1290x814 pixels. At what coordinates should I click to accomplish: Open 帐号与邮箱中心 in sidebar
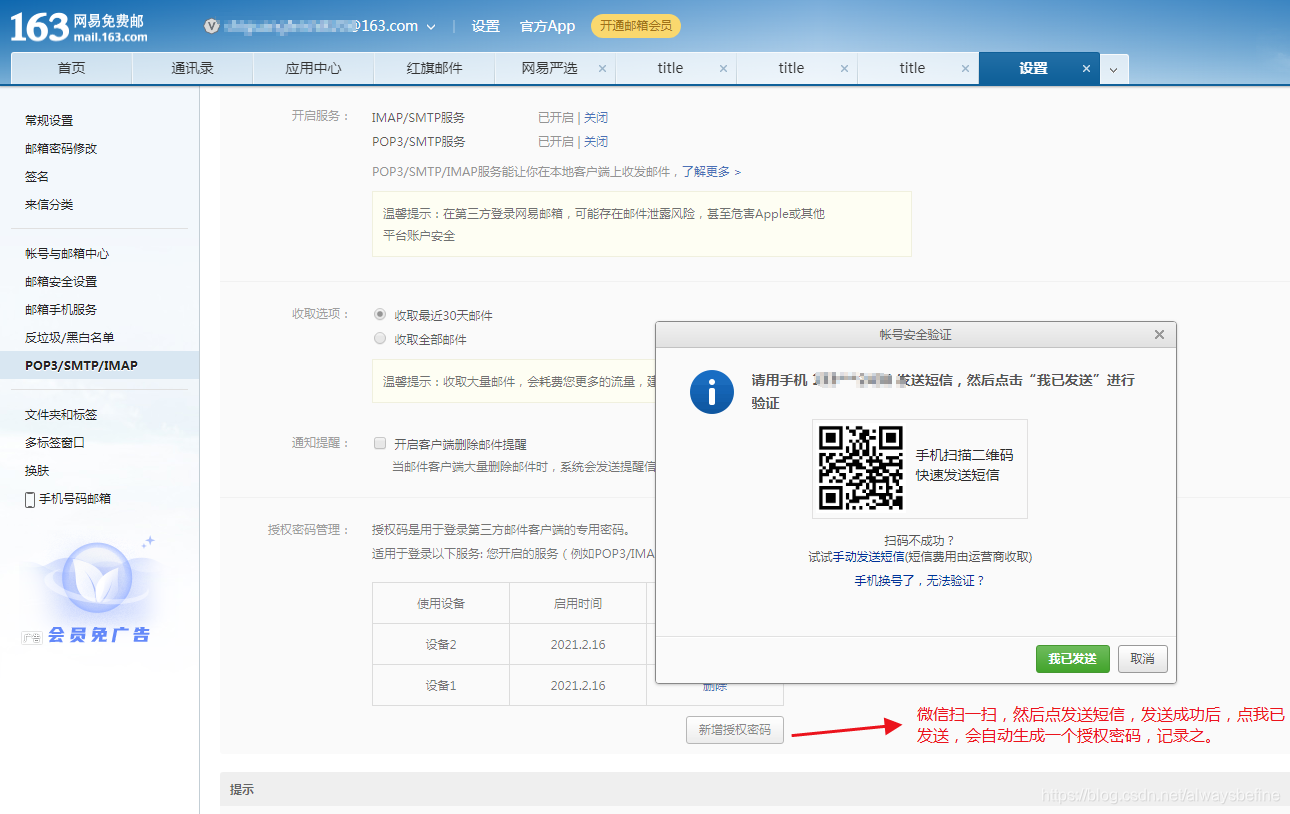click(x=67, y=253)
